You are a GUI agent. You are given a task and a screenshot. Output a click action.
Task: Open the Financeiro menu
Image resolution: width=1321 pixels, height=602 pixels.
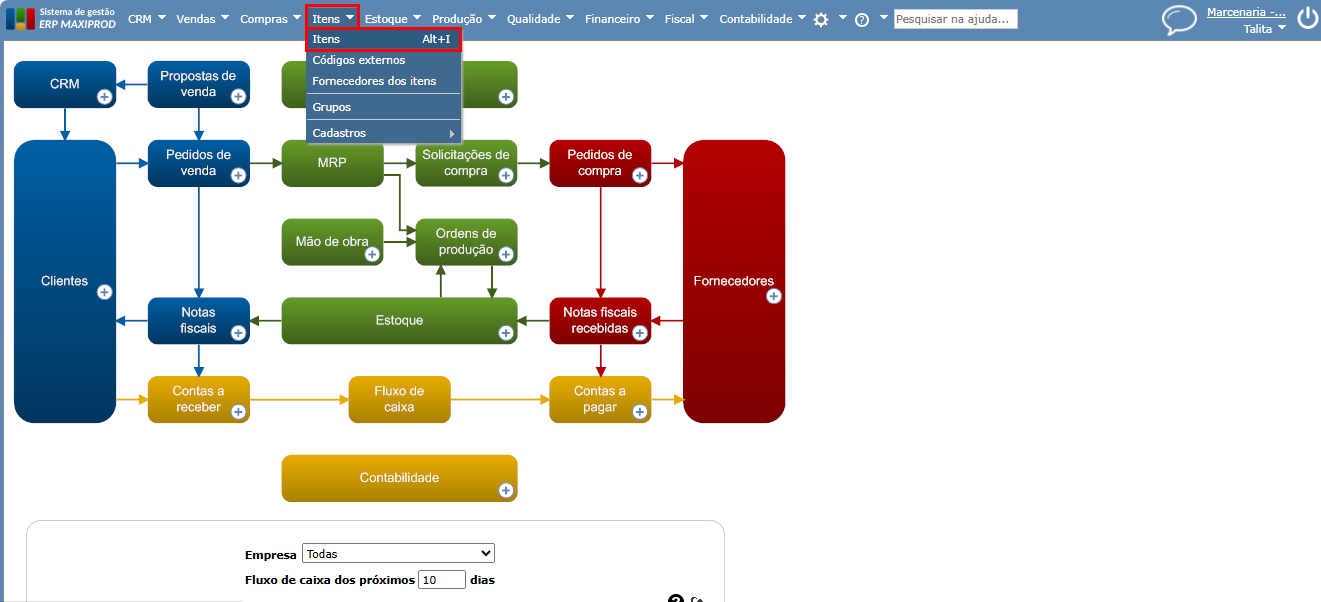[x=620, y=18]
